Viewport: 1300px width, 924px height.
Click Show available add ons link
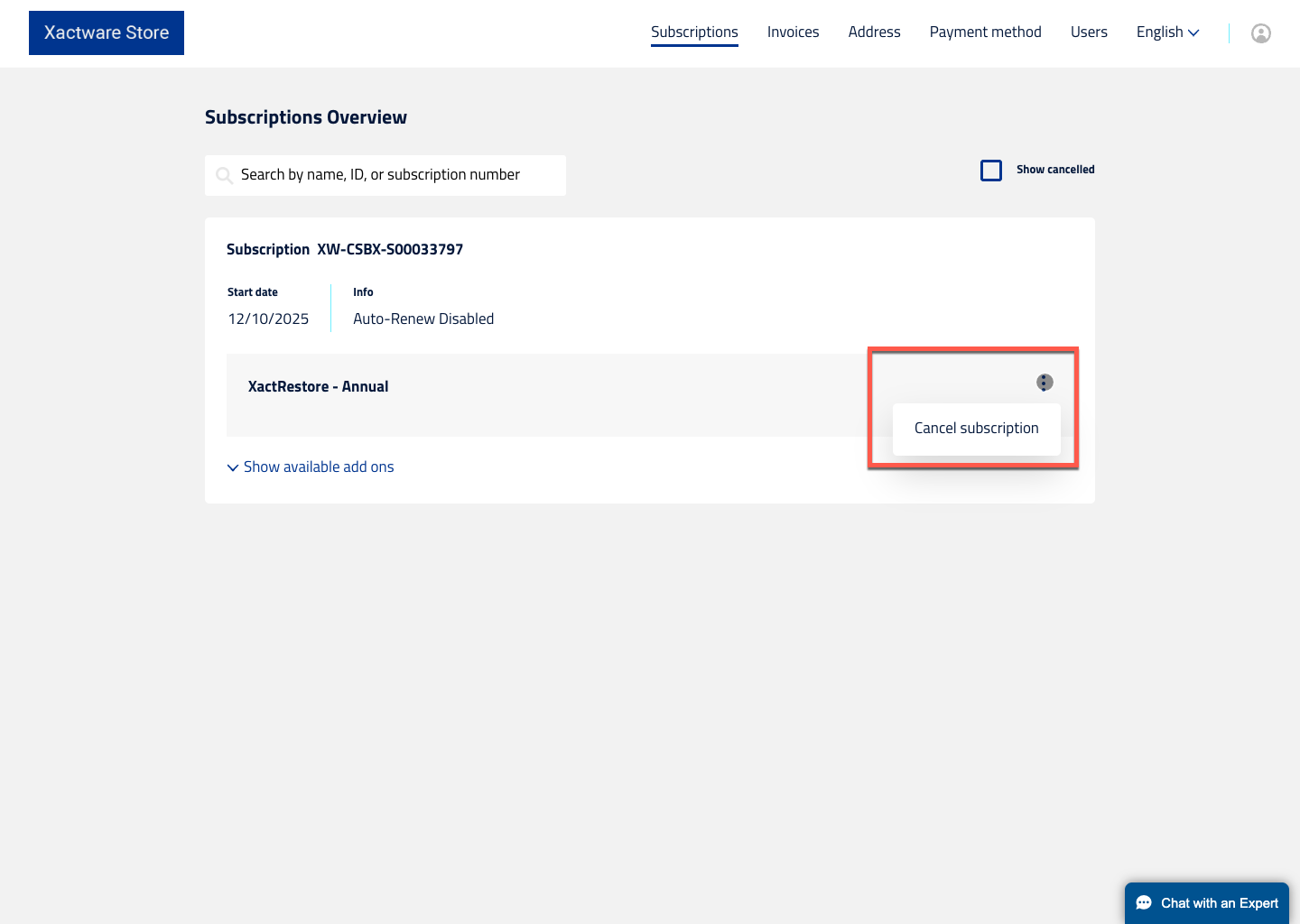point(319,467)
